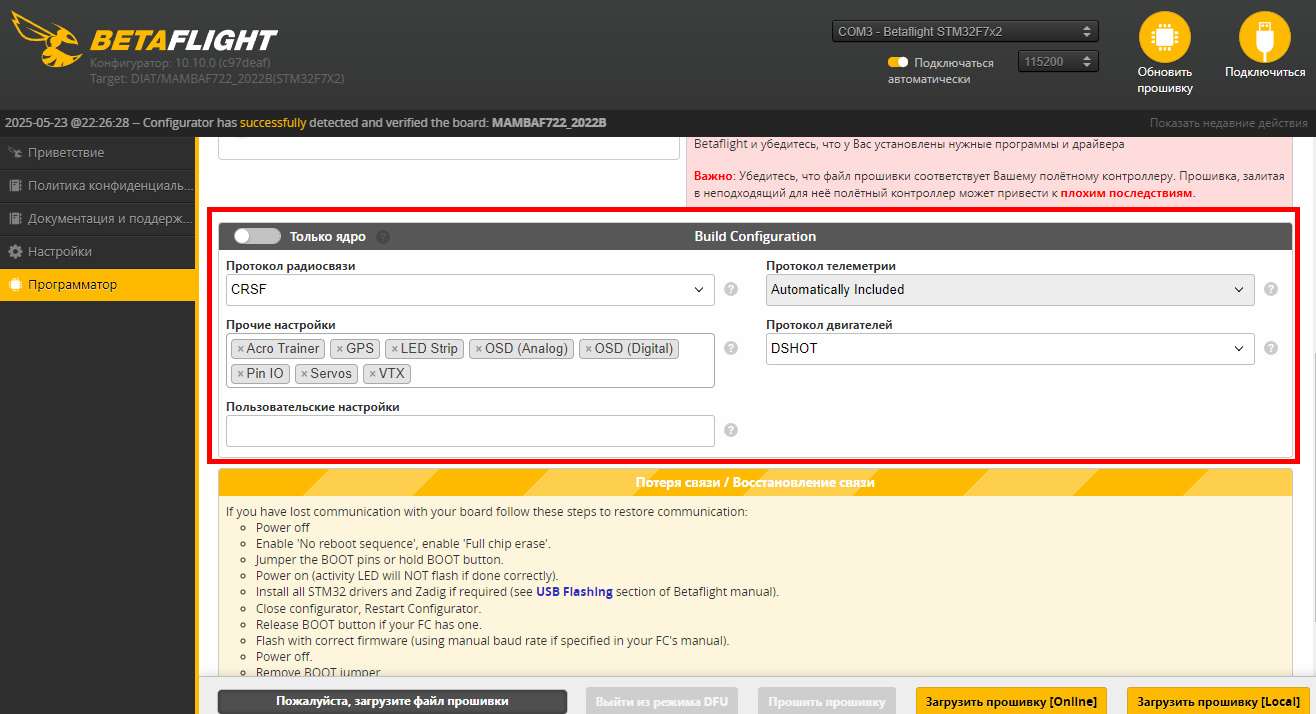Open the Документация и поддержка tab
The image size is (1316, 714).
click(97, 219)
